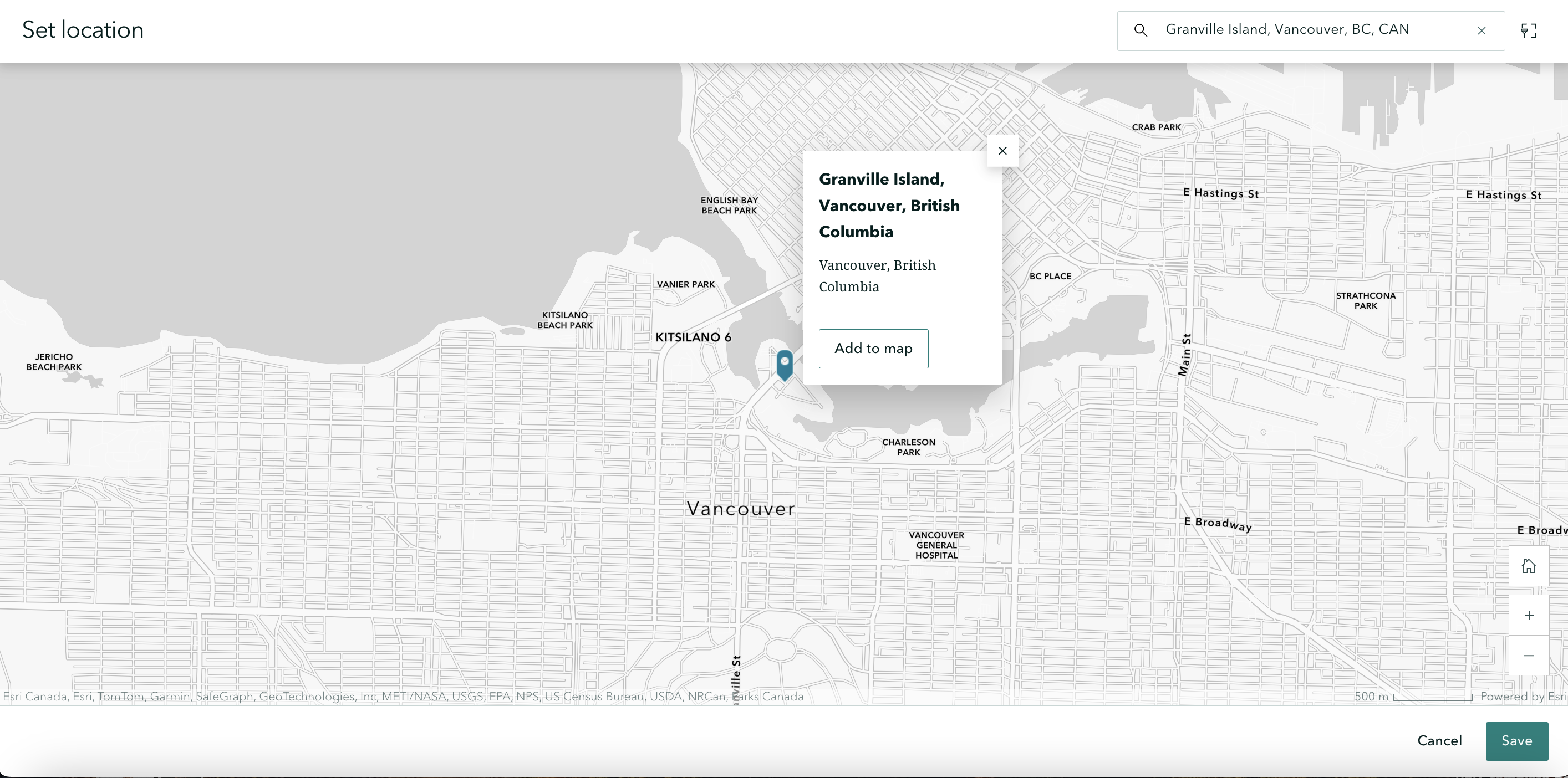The width and height of the screenshot is (1568, 778).
Task: Click the Jericho Beach Park label
Action: [x=54, y=362]
